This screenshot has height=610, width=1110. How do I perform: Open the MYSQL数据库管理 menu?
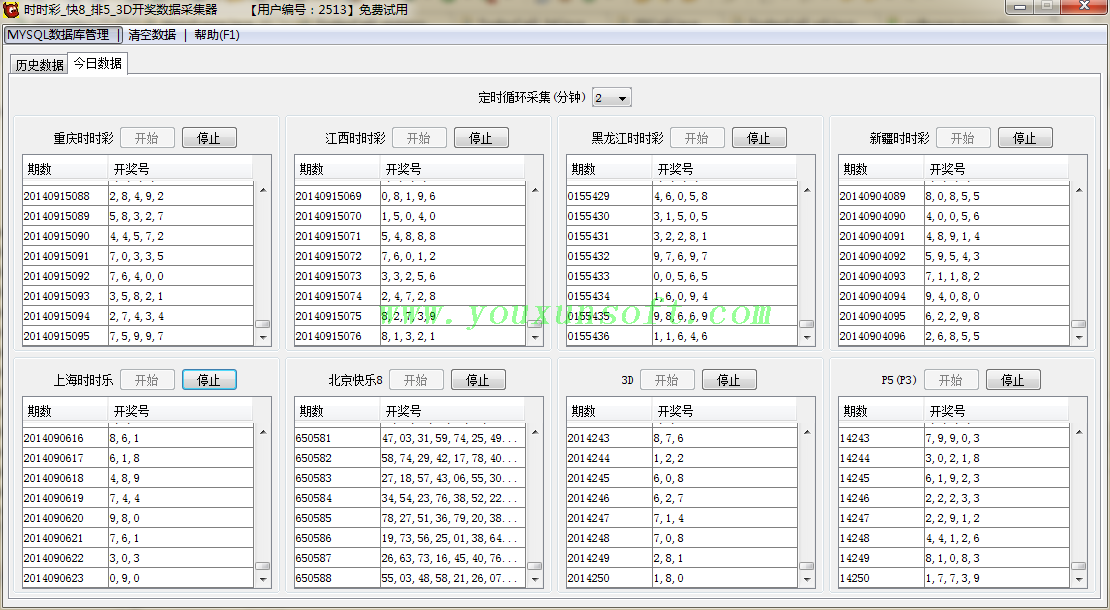click(x=59, y=35)
